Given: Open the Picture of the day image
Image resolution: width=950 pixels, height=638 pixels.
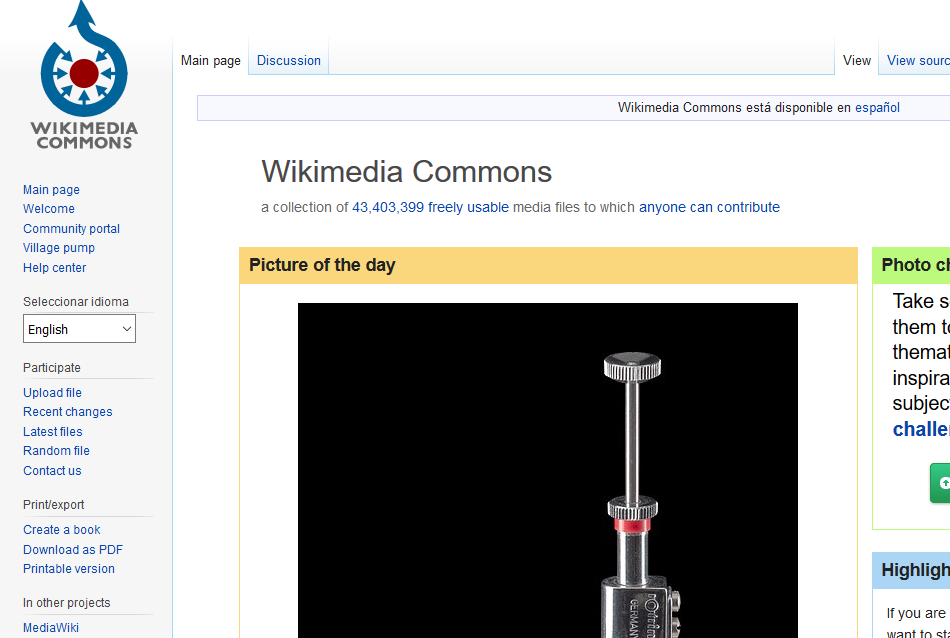Looking at the screenshot, I should pos(548,470).
